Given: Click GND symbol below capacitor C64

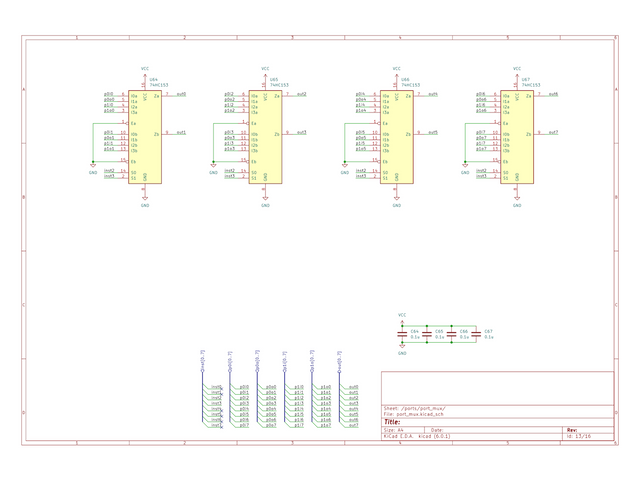Looking at the screenshot, I should [x=403, y=351].
